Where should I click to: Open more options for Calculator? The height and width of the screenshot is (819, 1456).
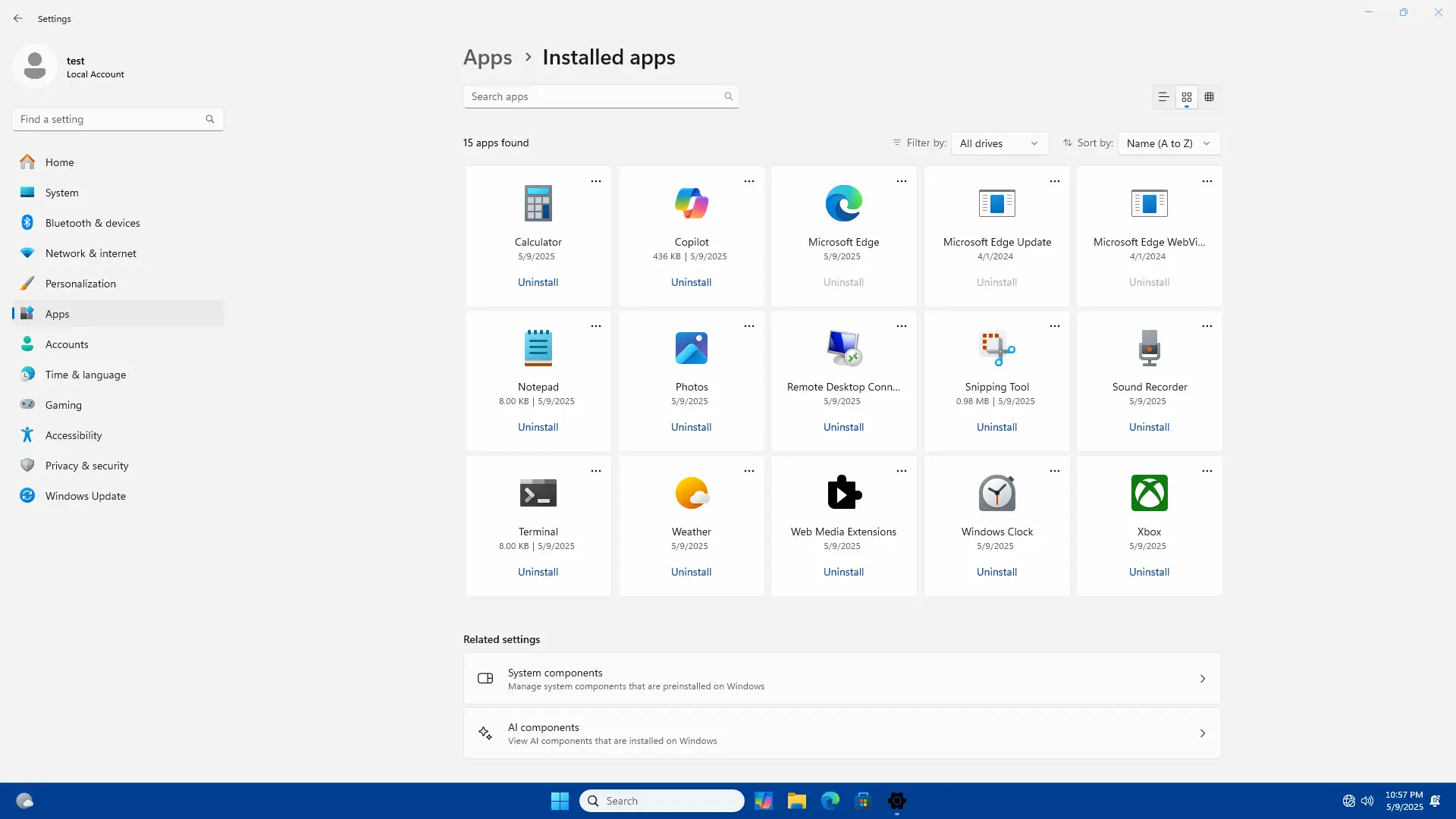point(596,181)
